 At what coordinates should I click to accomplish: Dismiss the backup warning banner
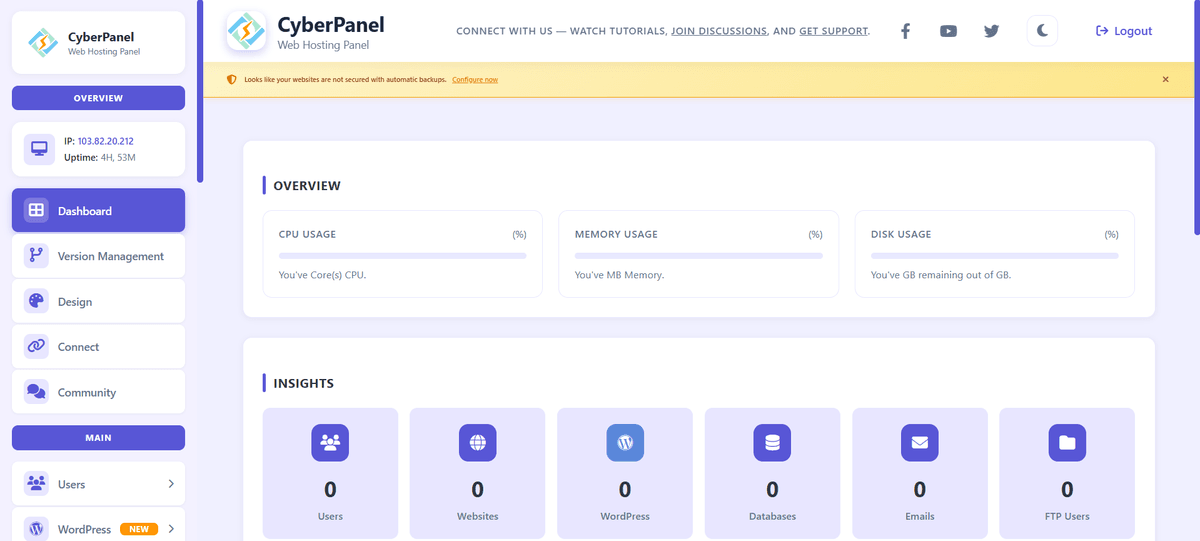click(1165, 79)
